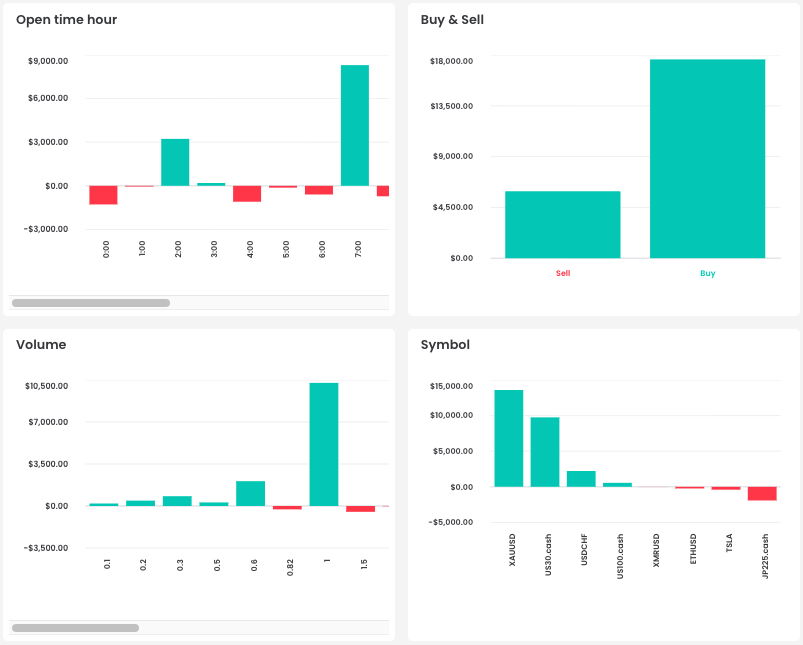Select the Sell bar in Buy & Sell chart

(563, 225)
